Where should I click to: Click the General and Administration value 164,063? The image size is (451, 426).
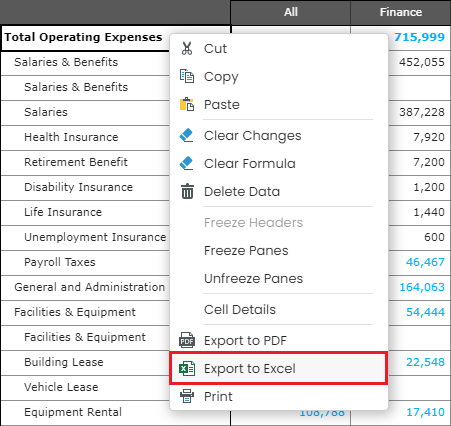(x=422, y=287)
